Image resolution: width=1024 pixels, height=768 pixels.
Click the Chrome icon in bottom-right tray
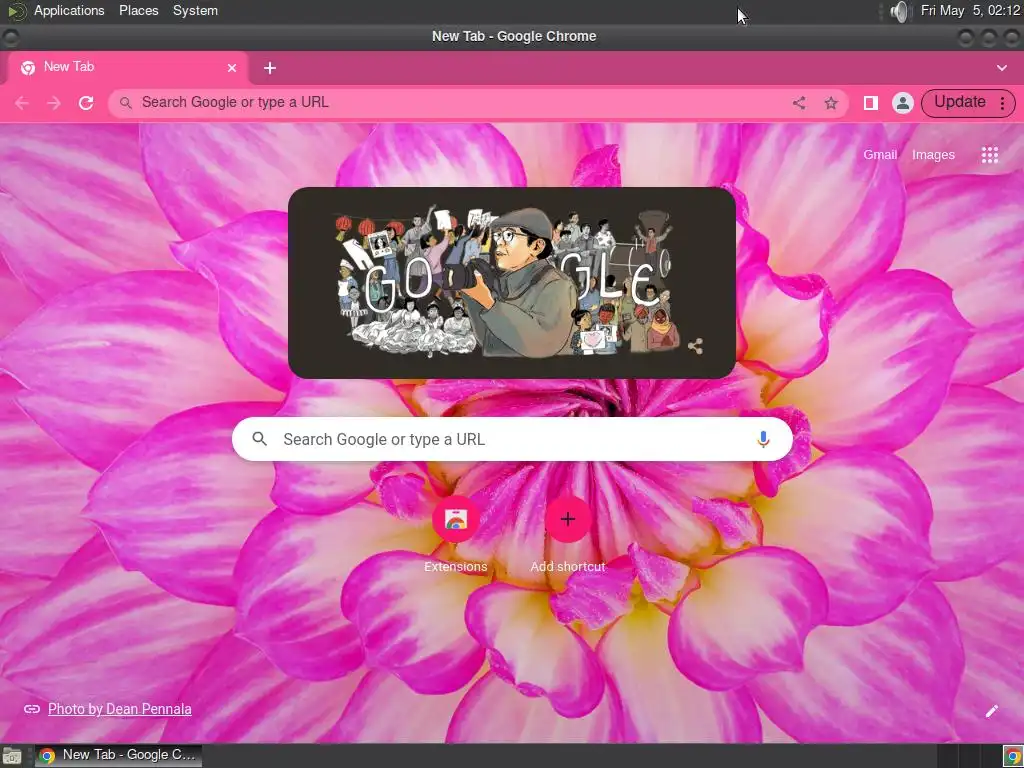click(1012, 756)
